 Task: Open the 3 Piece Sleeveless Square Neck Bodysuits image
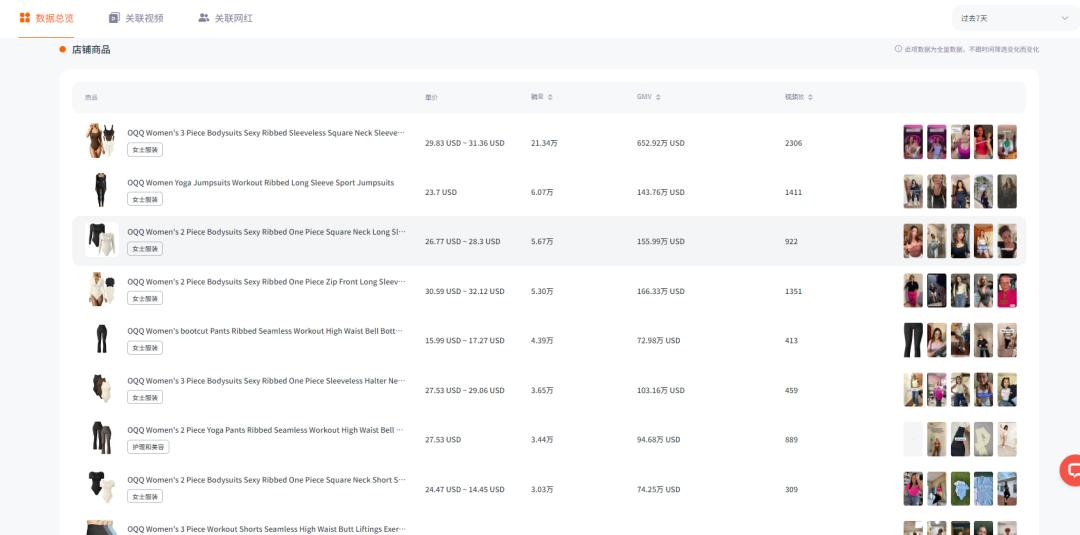[101, 141]
